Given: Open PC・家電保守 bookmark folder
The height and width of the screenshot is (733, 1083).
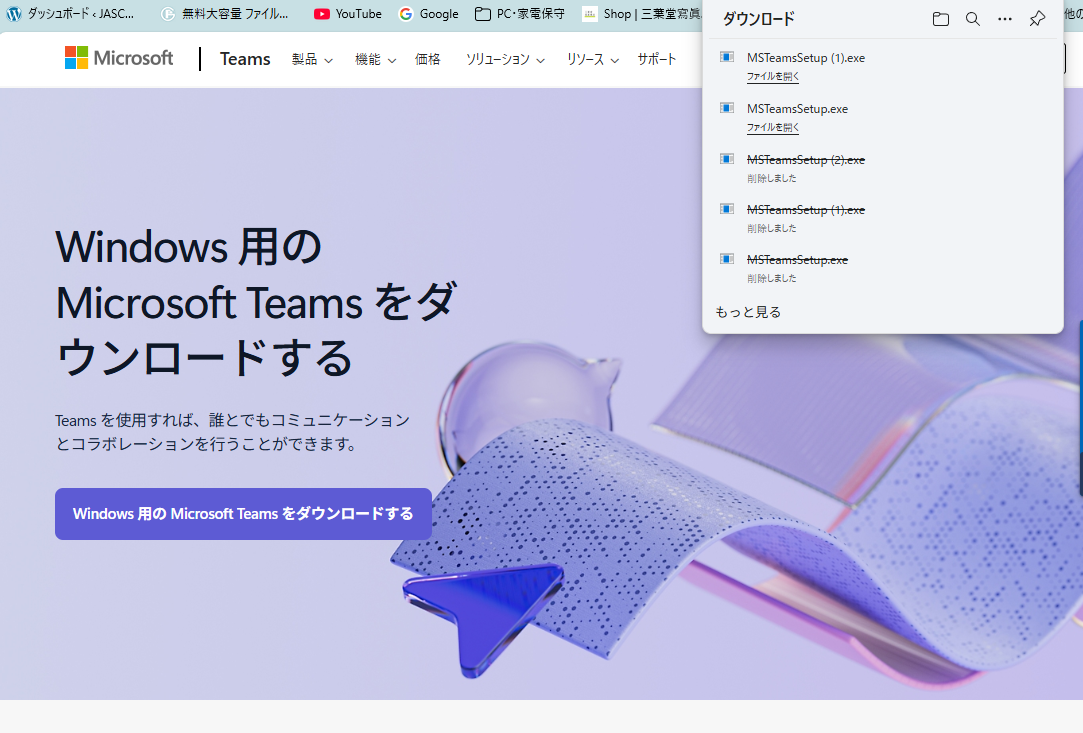Looking at the screenshot, I should [519, 14].
